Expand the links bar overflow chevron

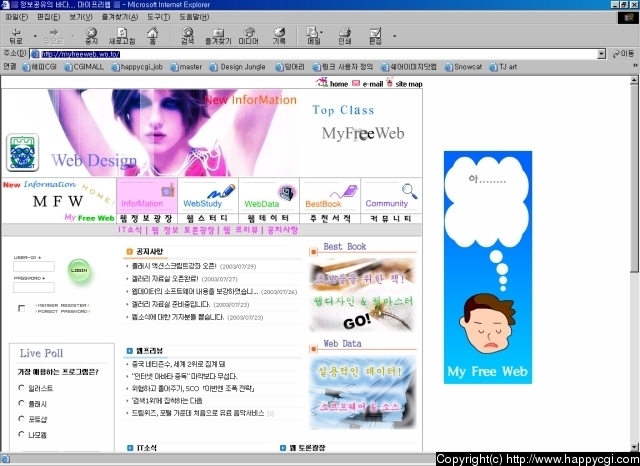635,65
